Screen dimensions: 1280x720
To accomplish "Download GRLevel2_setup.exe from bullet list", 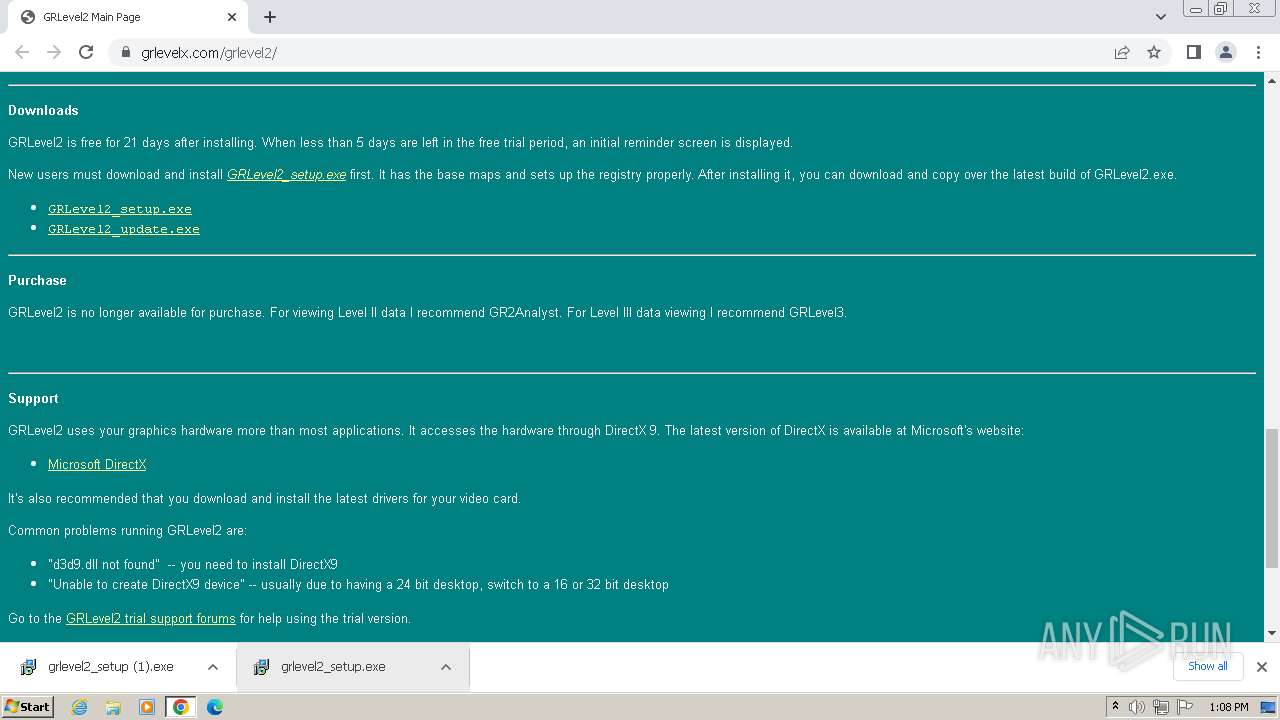I will tap(120, 209).
